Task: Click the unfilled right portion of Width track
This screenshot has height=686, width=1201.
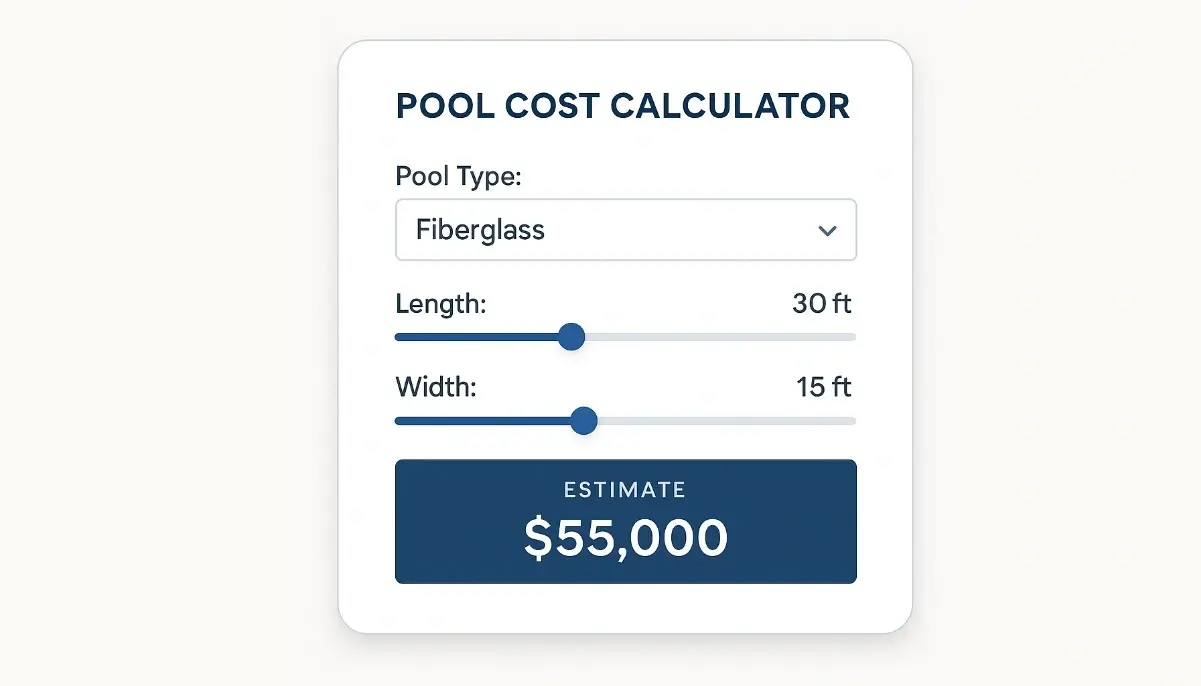Action: (x=720, y=421)
